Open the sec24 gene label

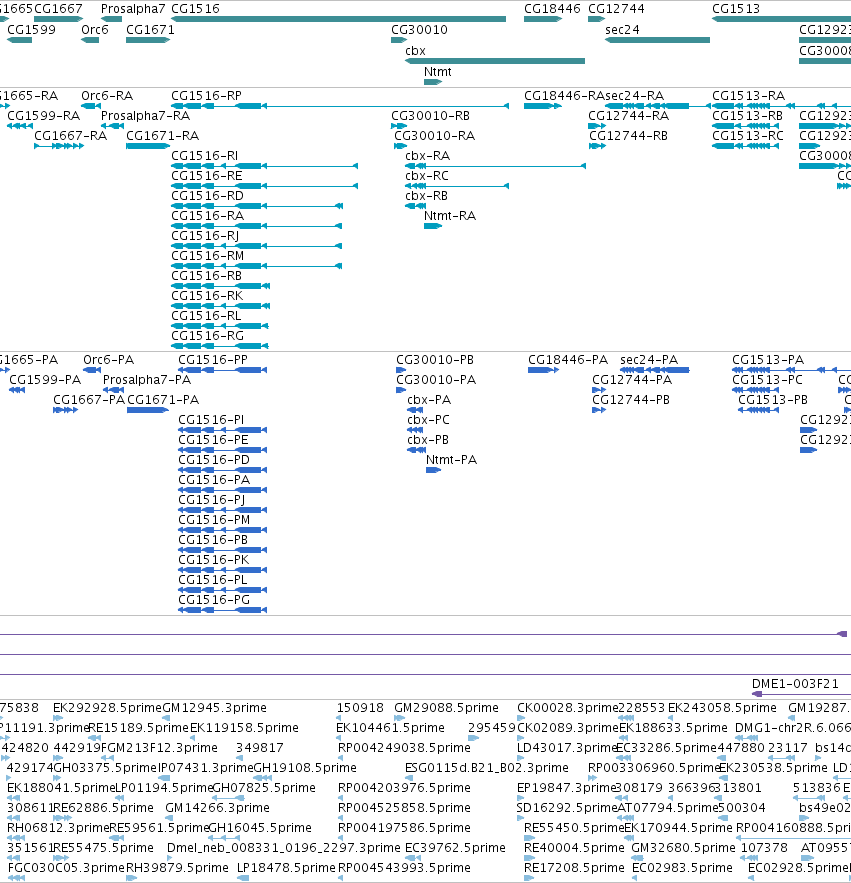pos(622,29)
